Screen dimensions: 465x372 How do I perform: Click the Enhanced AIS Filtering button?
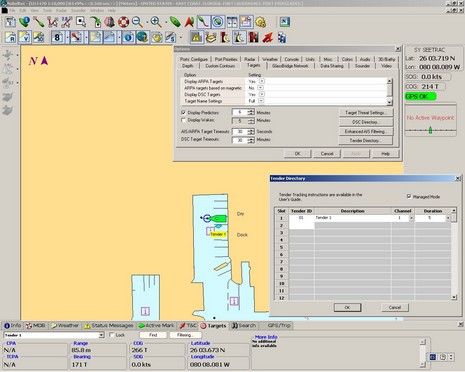[x=365, y=131]
